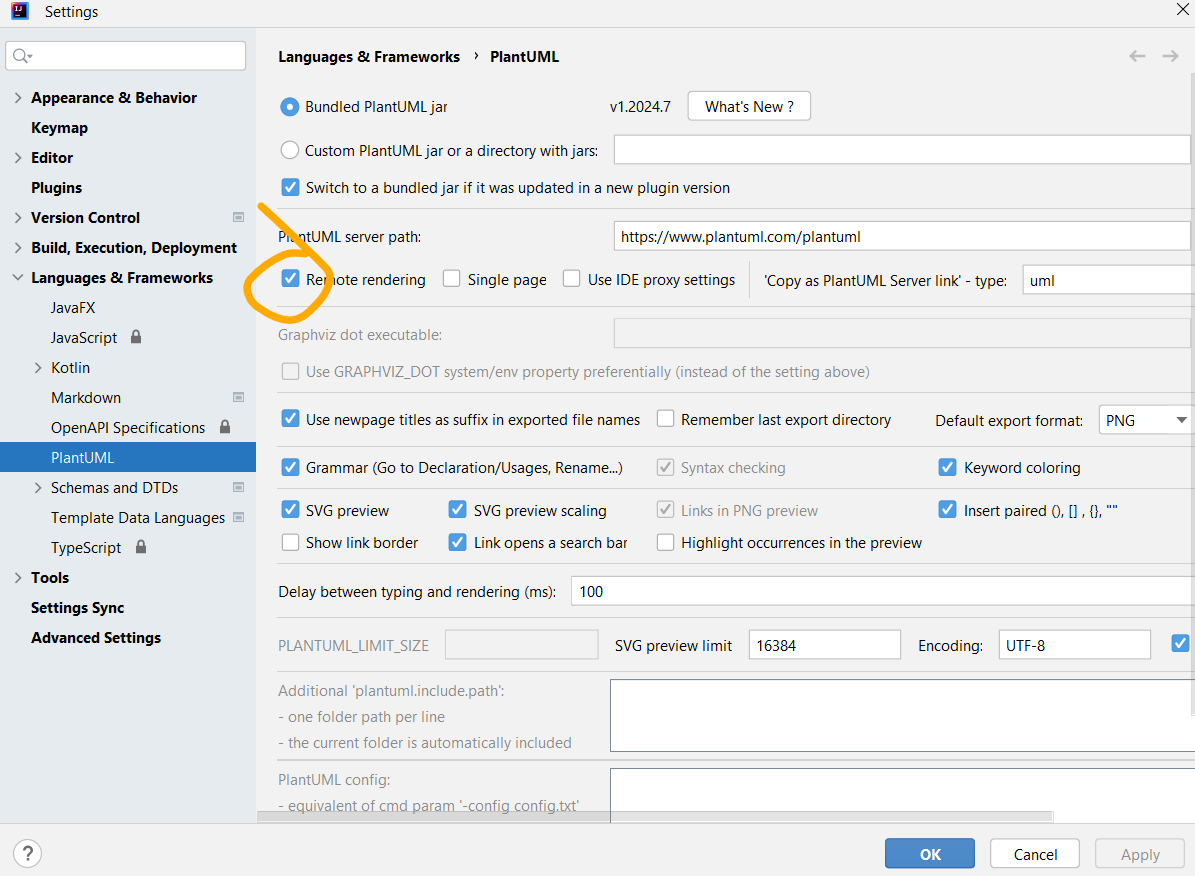The image size is (1195, 876).
Task: Select Custom PlantUML jar radio button
Action: 290,150
